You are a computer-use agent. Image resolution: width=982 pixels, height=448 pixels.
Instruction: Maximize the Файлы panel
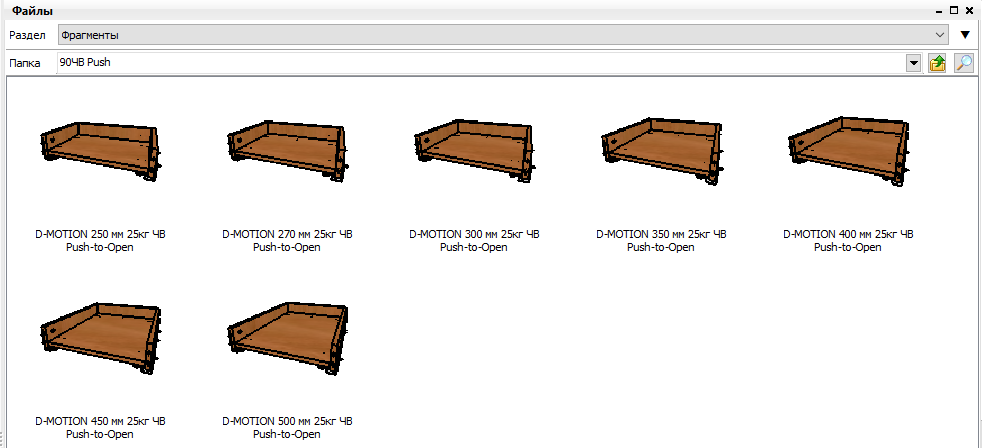[x=953, y=10]
